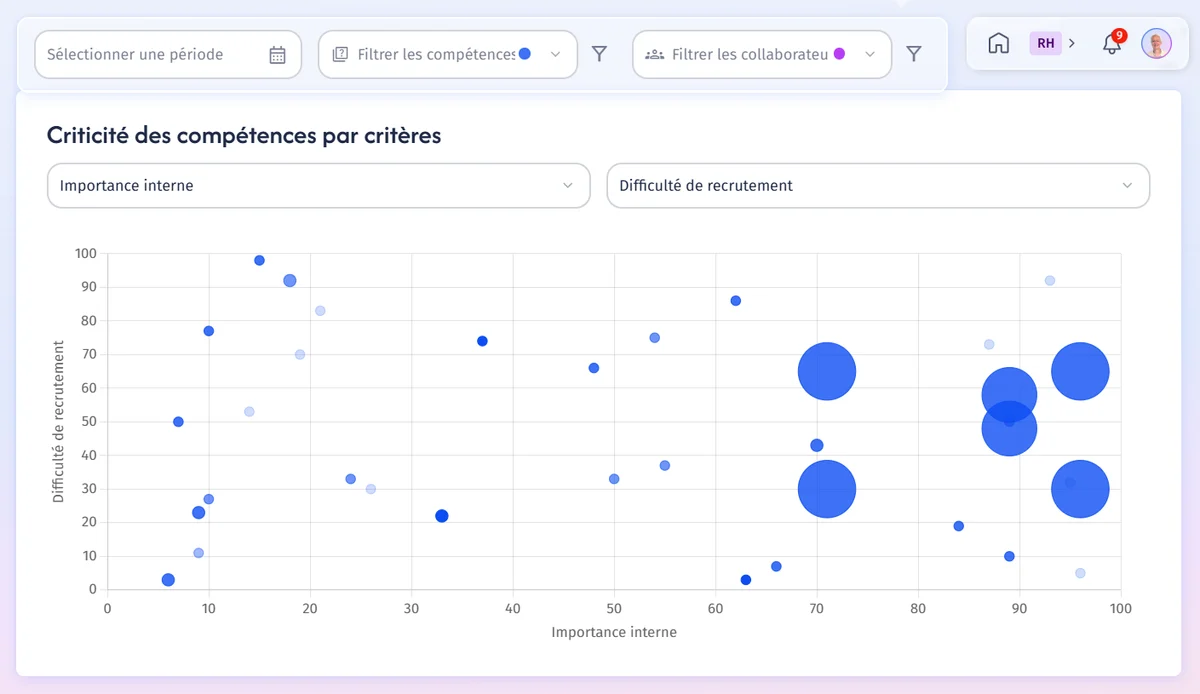Open the Filtrer les collaborateurs dropdown

(x=762, y=55)
